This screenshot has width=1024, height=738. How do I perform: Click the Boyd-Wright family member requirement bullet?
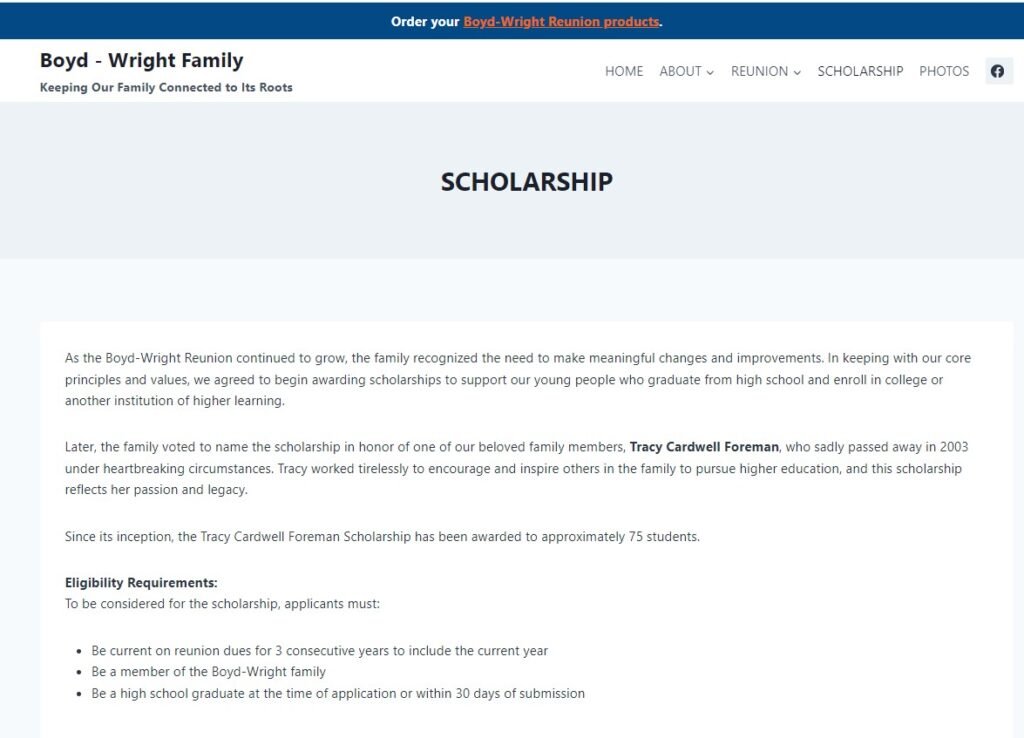tap(208, 672)
